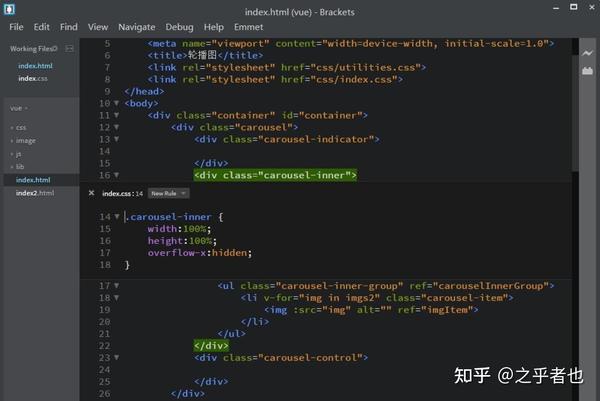Close the index.css inline editor
The height and width of the screenshot is (401, 600).
[91, 193]
